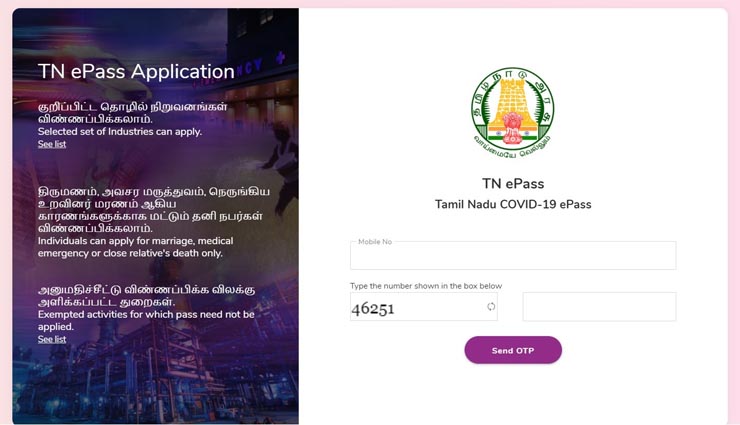Click the TN ePass Application heading
This screenshot has height=425, width=740.
(x=136, y=72)
